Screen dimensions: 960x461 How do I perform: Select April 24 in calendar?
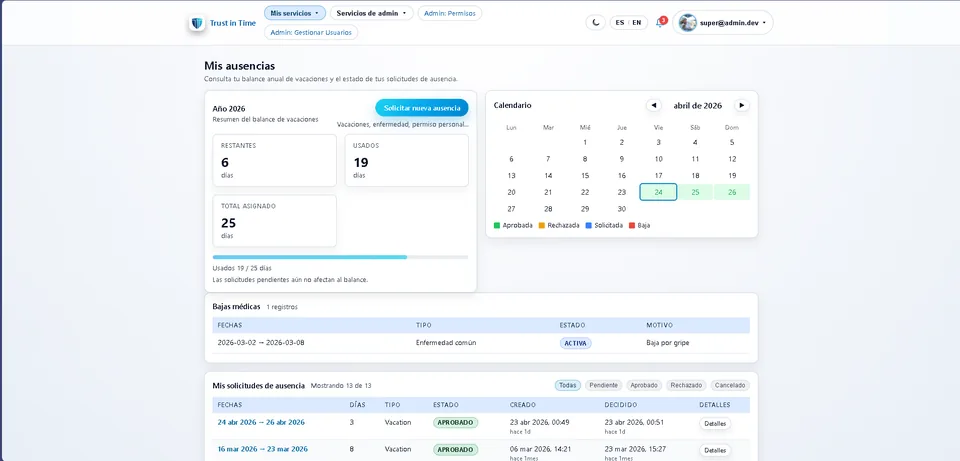tap(658, 192)
